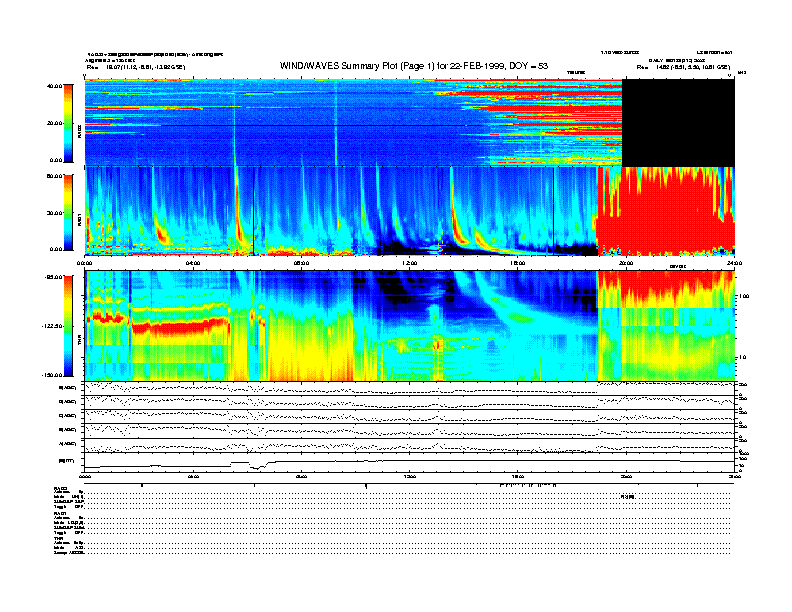This screenshot has height=612, width=792.
Task: Click the red horizontal band in the TNR panel near 02:00
Action: point(179,328)
